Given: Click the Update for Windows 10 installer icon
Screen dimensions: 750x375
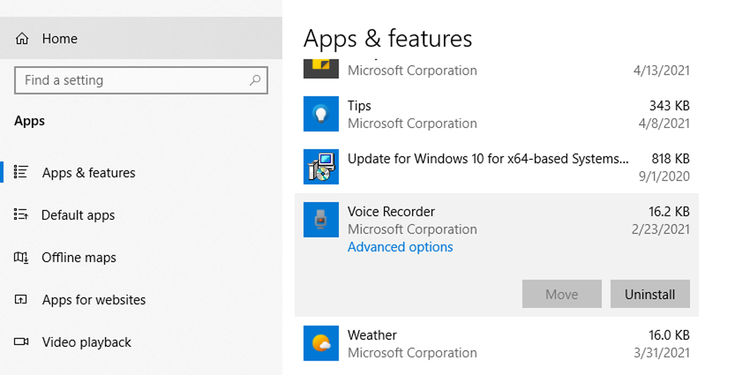Looking at the screenshot, I should tap(321, 166).
